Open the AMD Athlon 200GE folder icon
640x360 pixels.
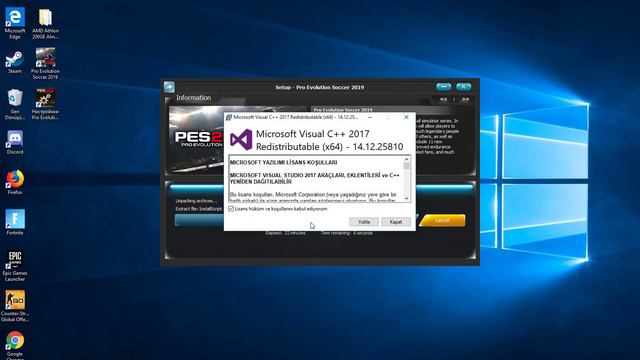coord(45,23)
